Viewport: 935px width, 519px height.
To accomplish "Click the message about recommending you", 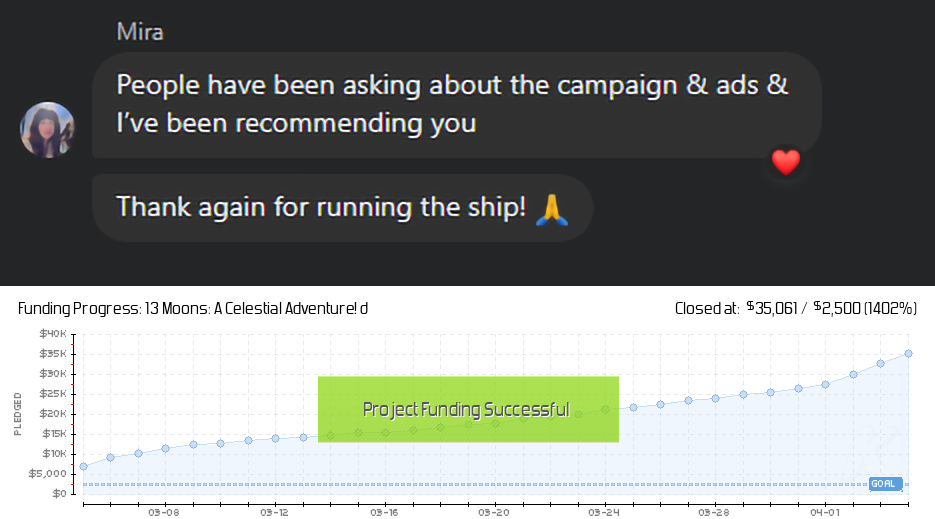I will tap(450, 104).
